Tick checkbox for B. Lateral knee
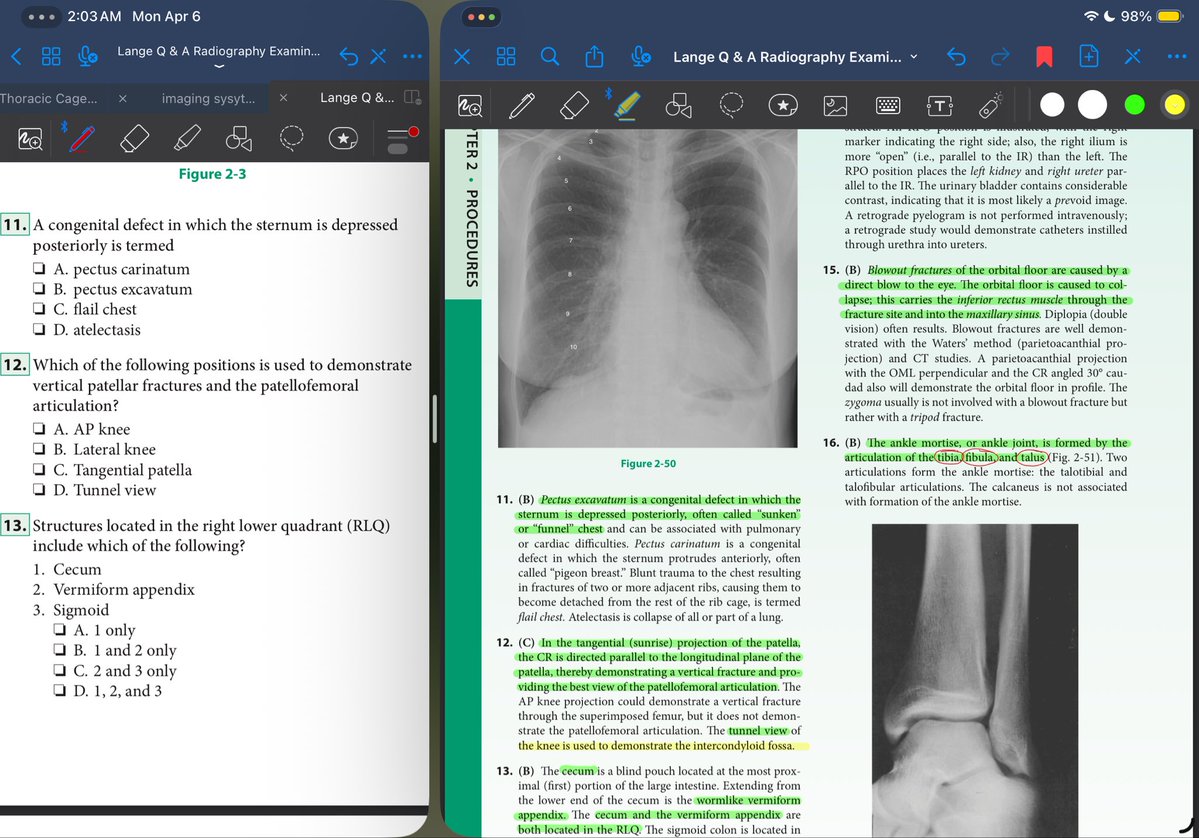The height and width of the screenshot is (838, 1199). coord(39,448)
